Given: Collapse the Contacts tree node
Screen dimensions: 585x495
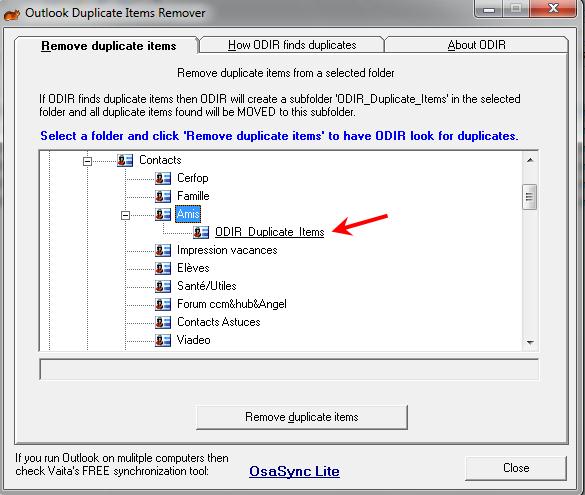Looking at the screenshot, I should tap(87, 161).
